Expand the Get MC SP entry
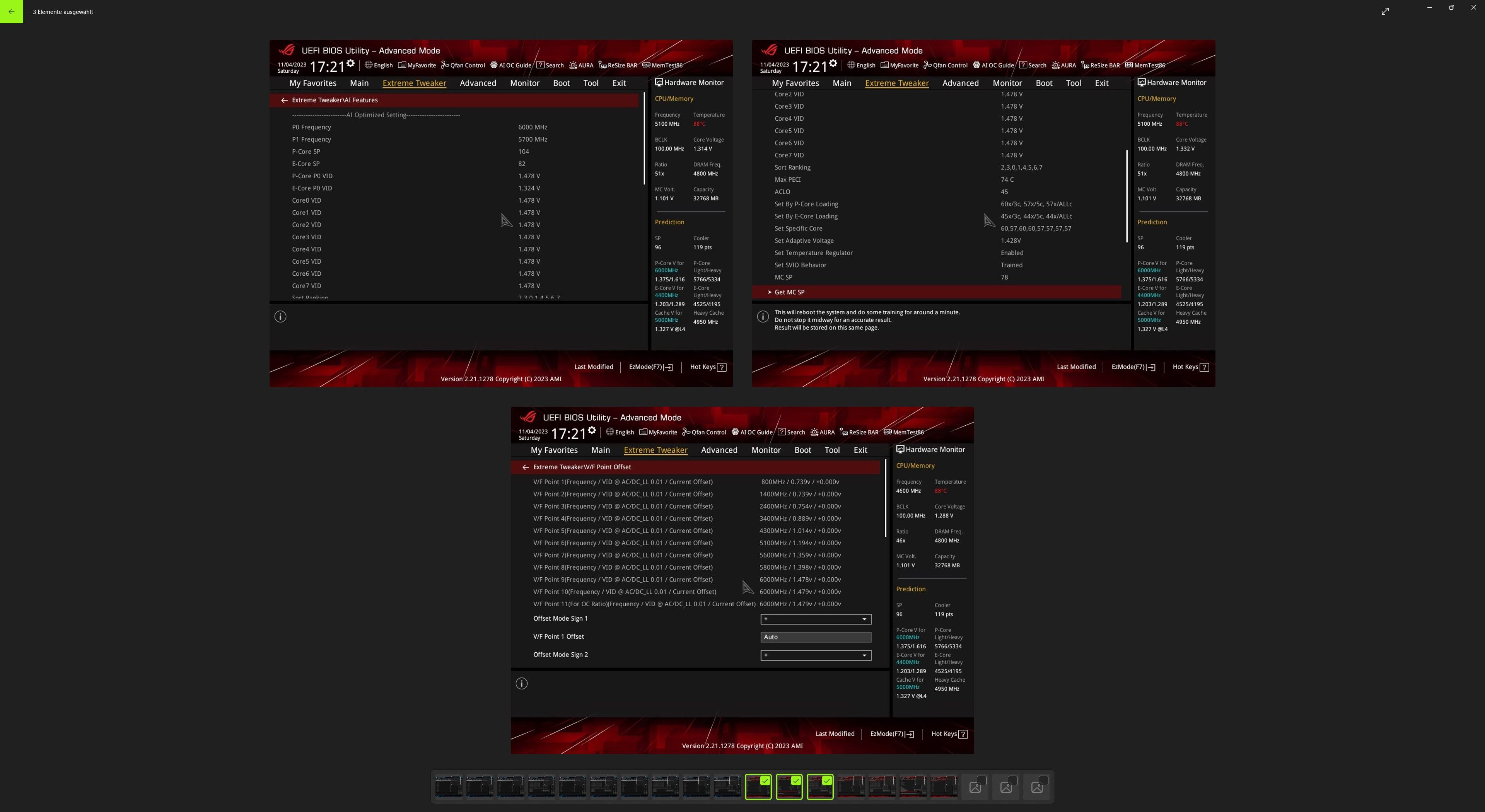 [x=937, y=292]
